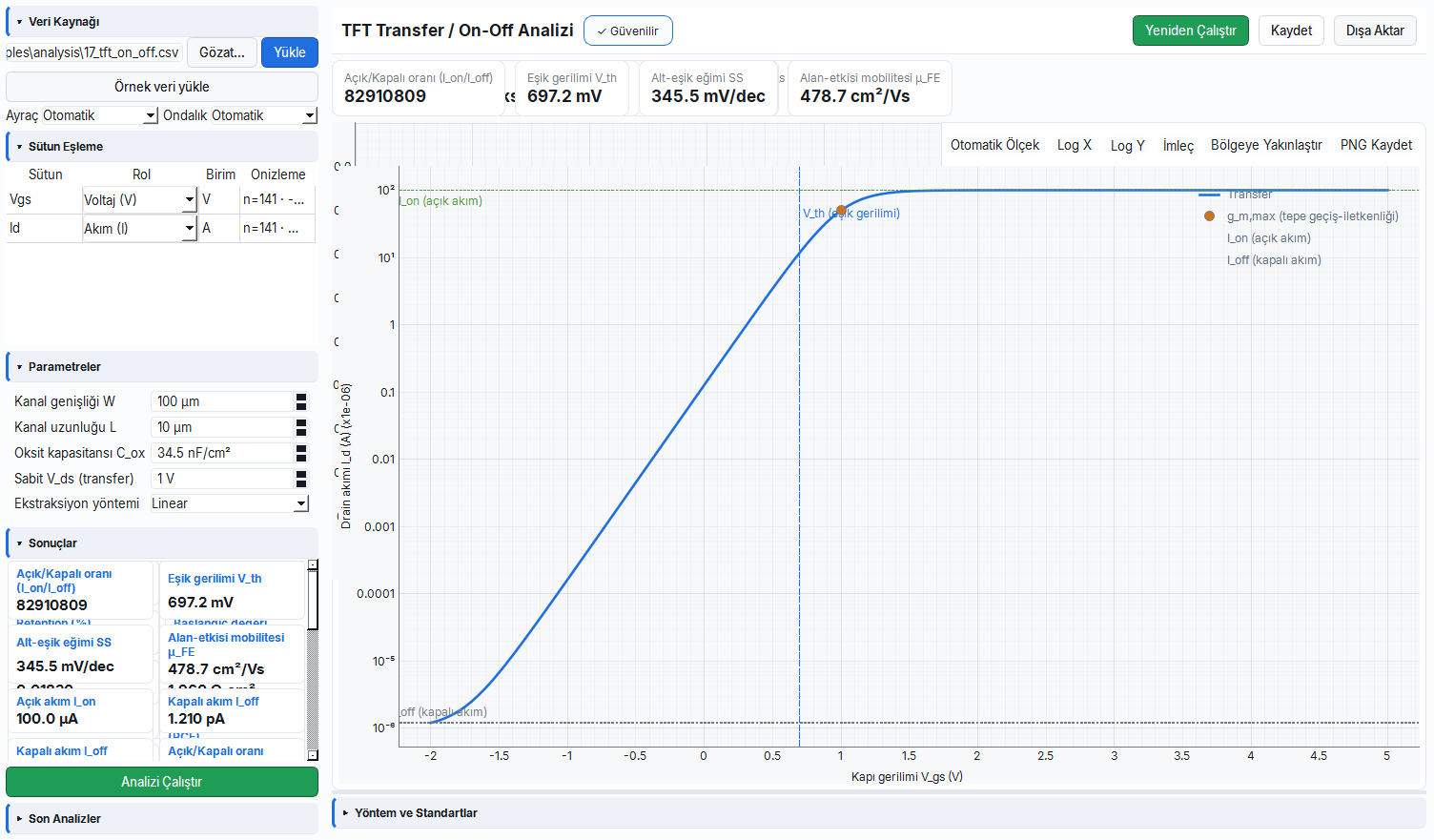This screenshot has height=840, width=1434.
Task: Click the Dışa Aktar button
Action: point(1375,31)
